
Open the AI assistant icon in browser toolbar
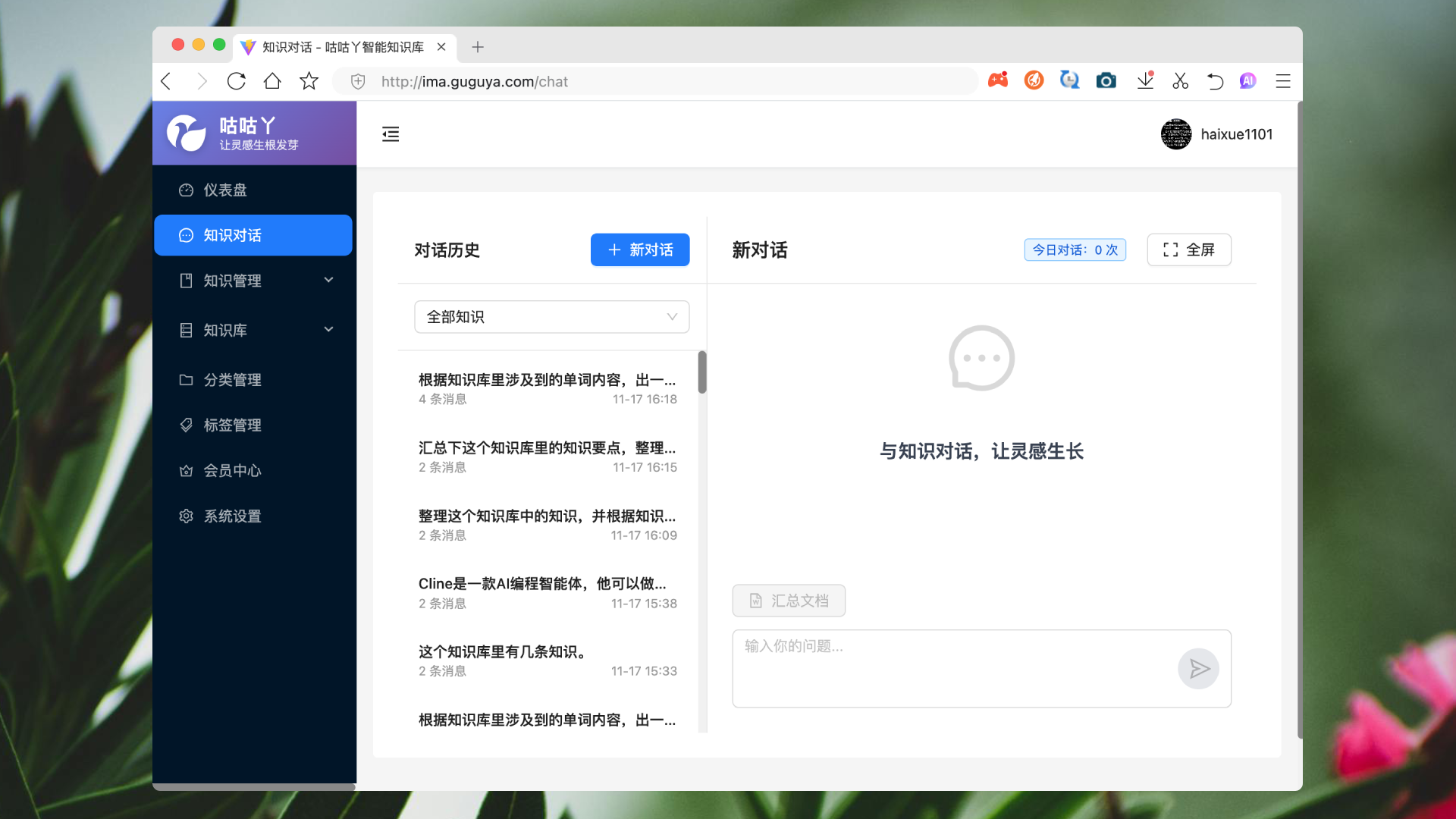(x=1247, y=80)
